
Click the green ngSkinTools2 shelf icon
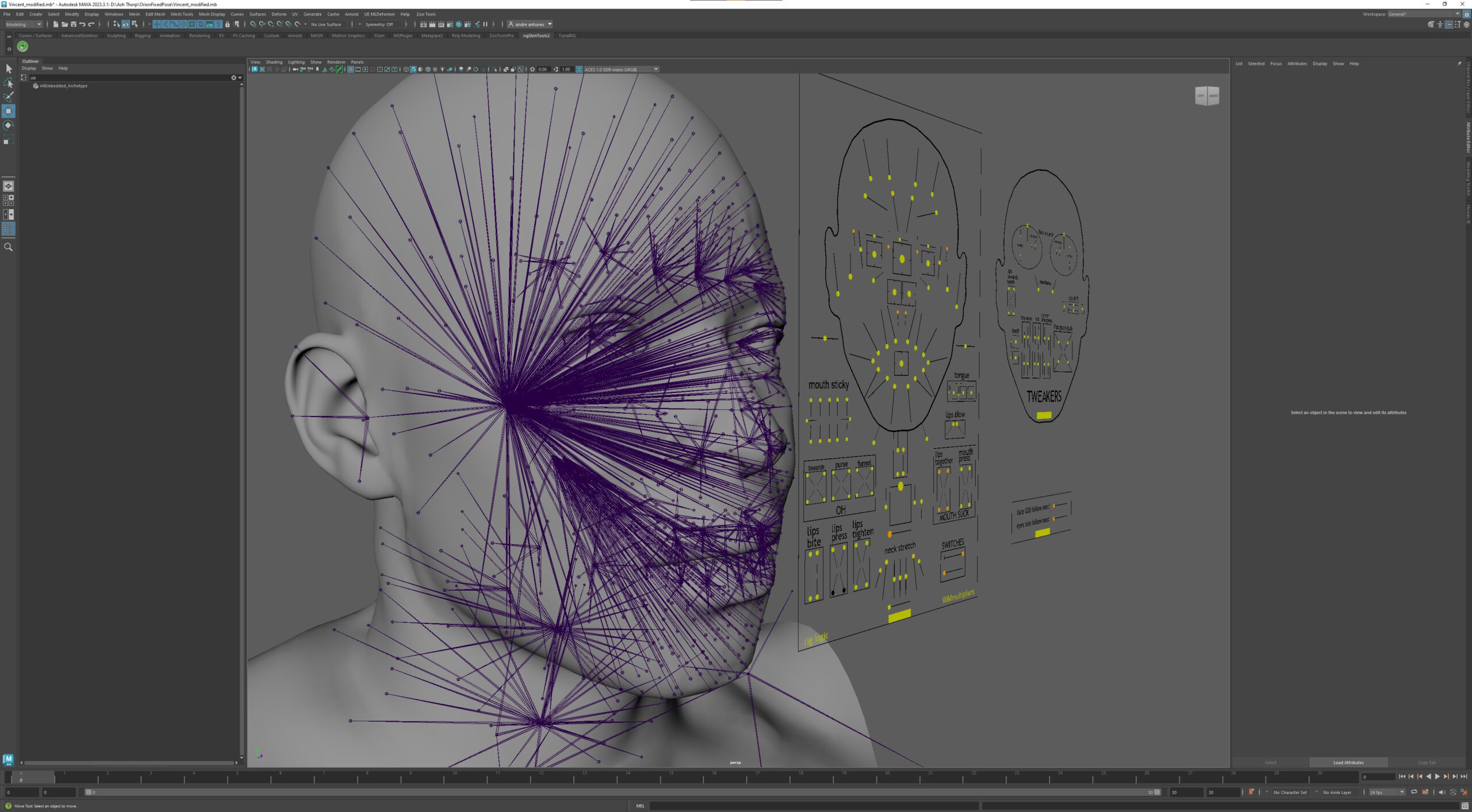[22, 47]
